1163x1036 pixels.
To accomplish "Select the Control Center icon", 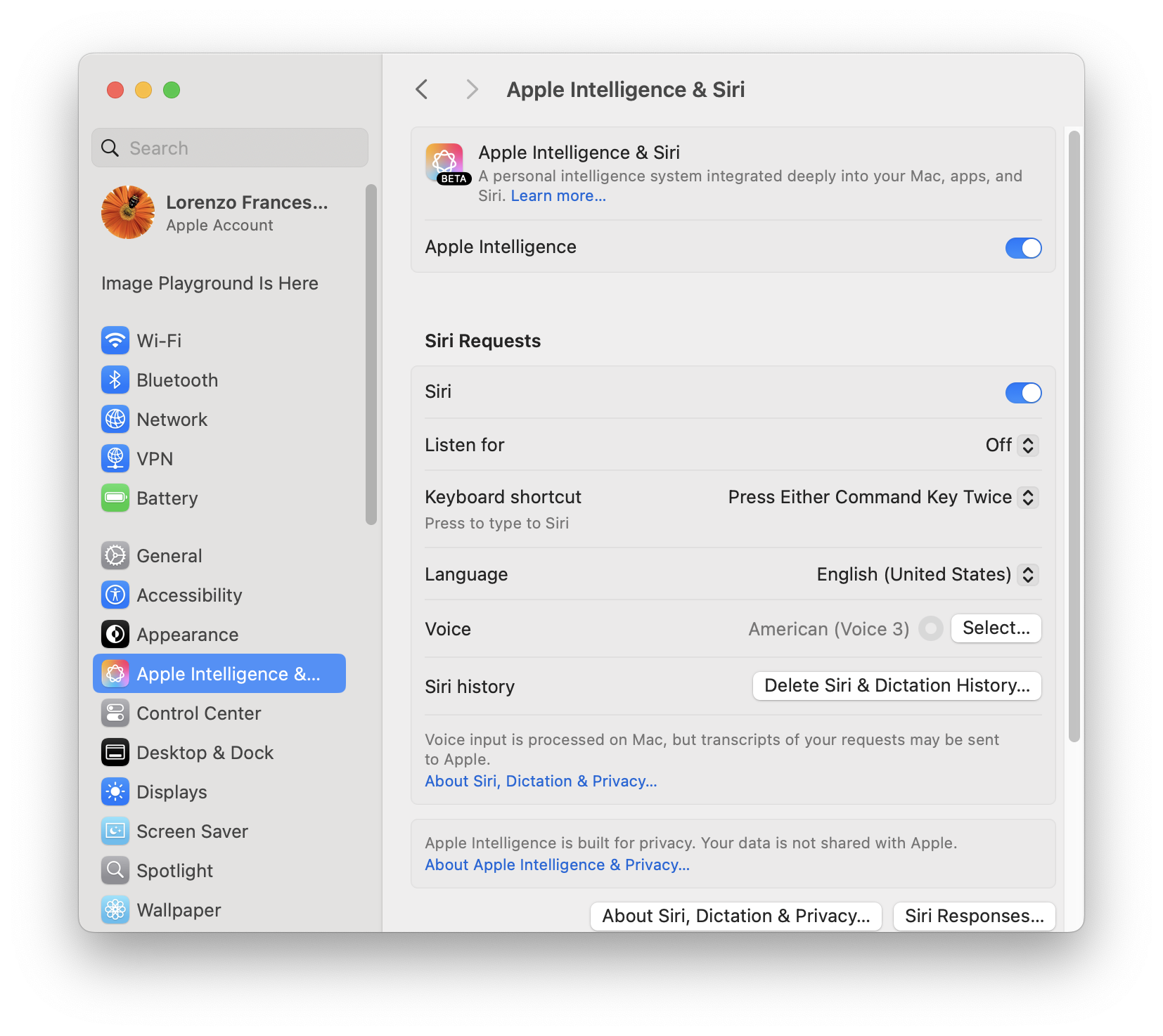I will pyautogui.click(x=115, y=713).
